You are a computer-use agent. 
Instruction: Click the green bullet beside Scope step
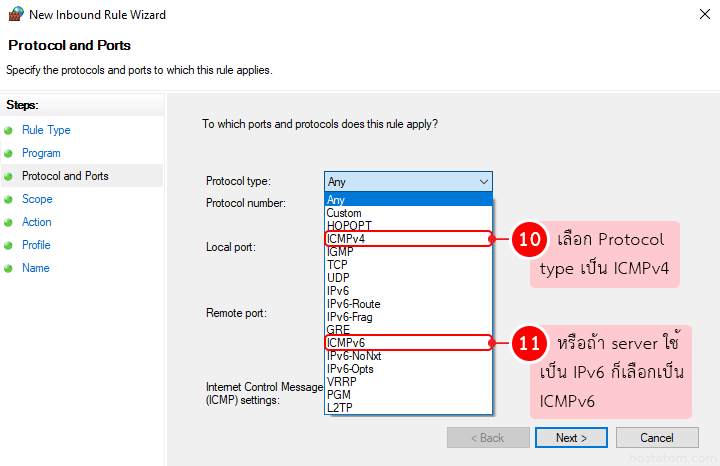click(x=9, y=199)
